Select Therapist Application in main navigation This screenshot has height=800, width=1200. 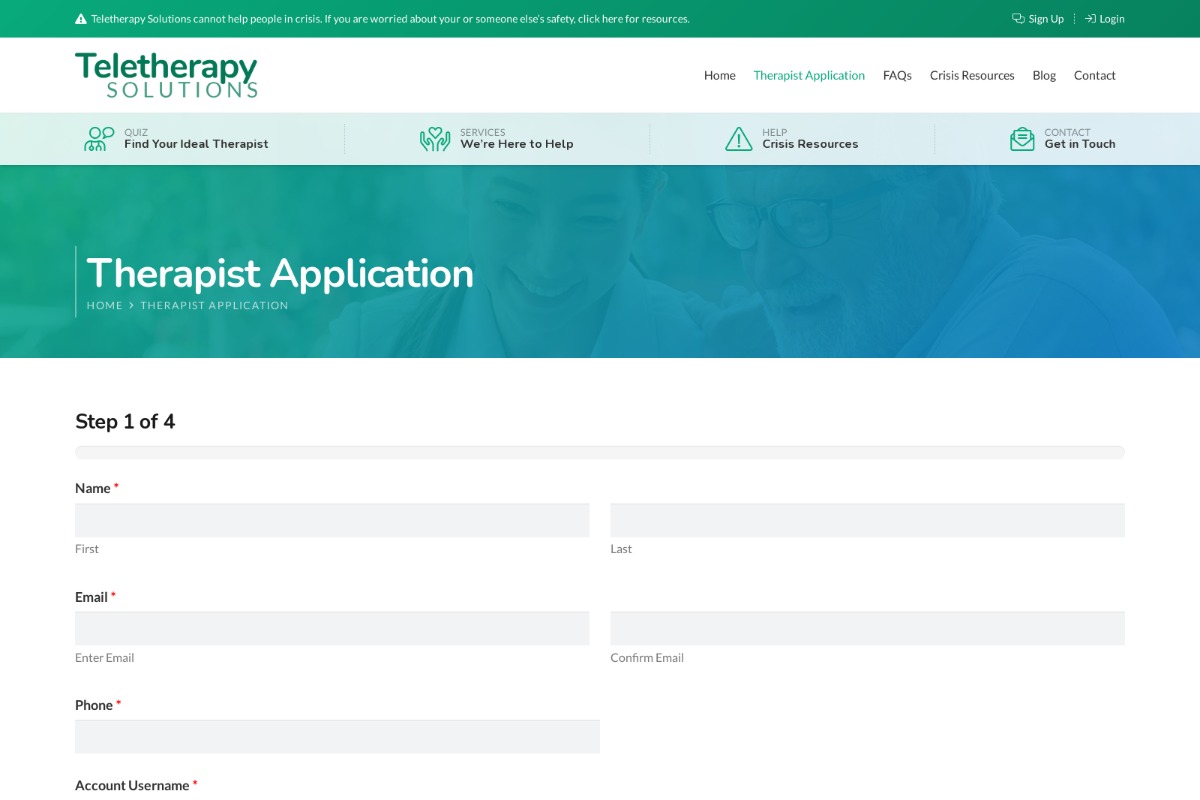[x=809, y=75]
